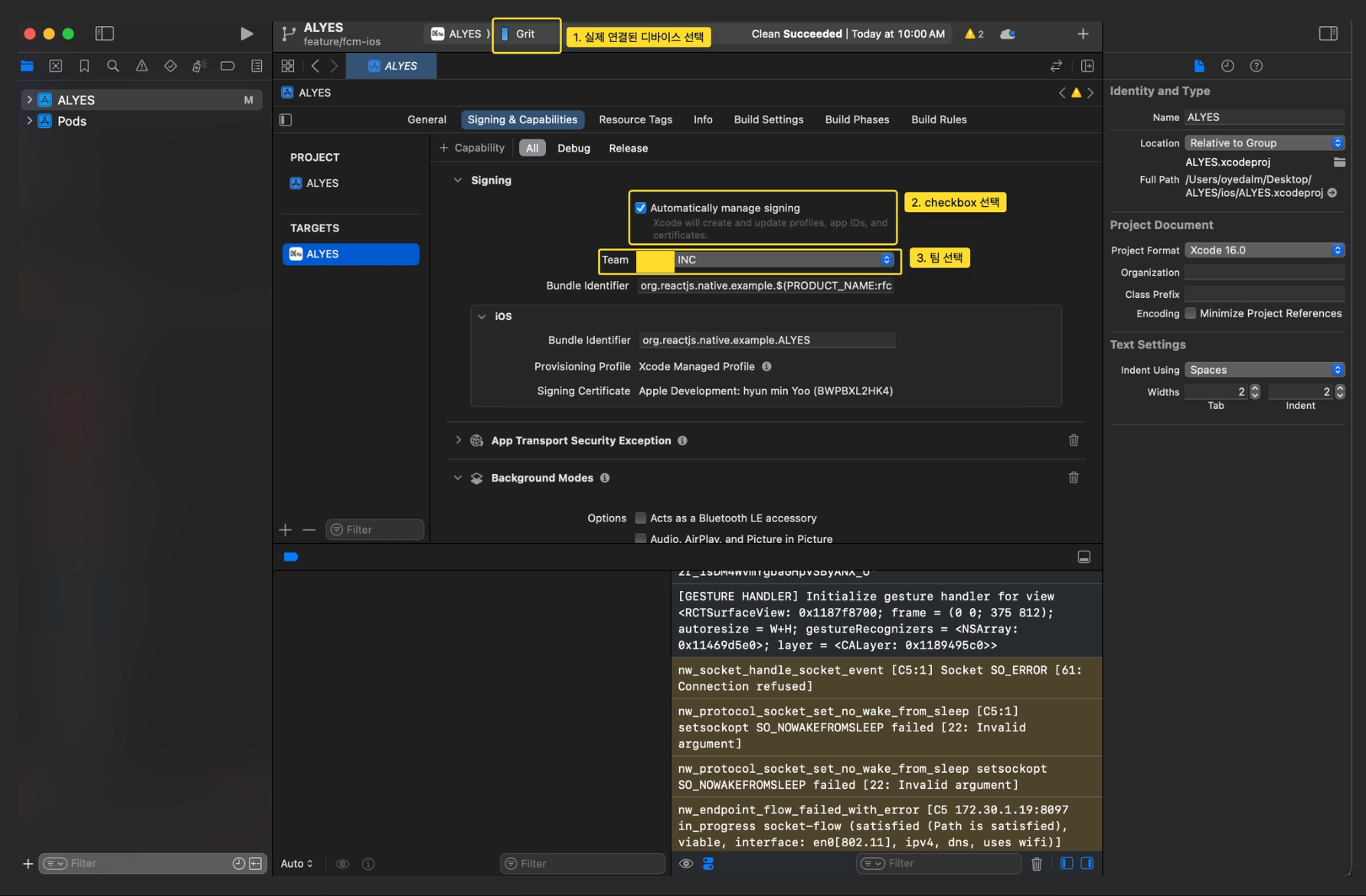The height and width of the screenshot is (896, 1366).
Task: Check Minimize Project References
Action: coord(1191,313)
